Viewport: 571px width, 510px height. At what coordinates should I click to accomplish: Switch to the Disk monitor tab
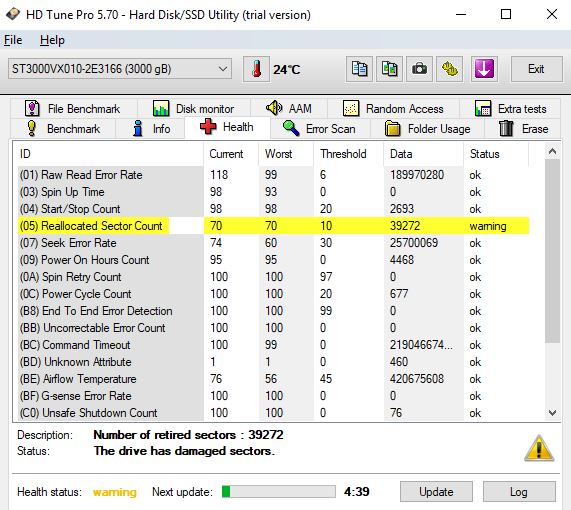194,109
